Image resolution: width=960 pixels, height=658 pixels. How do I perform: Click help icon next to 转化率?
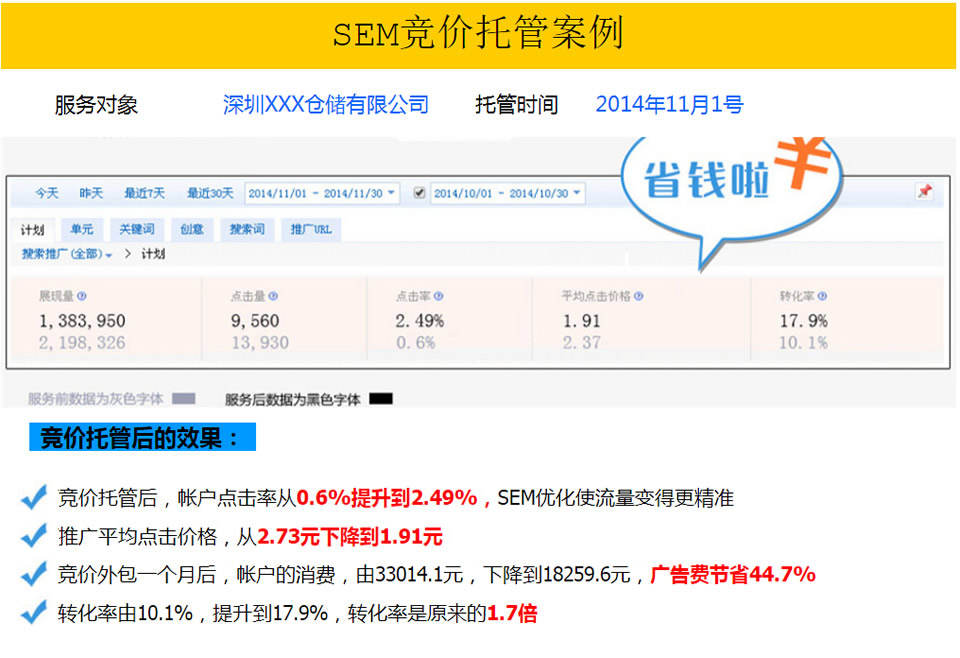pyautogui.click(x=823, y=297)
